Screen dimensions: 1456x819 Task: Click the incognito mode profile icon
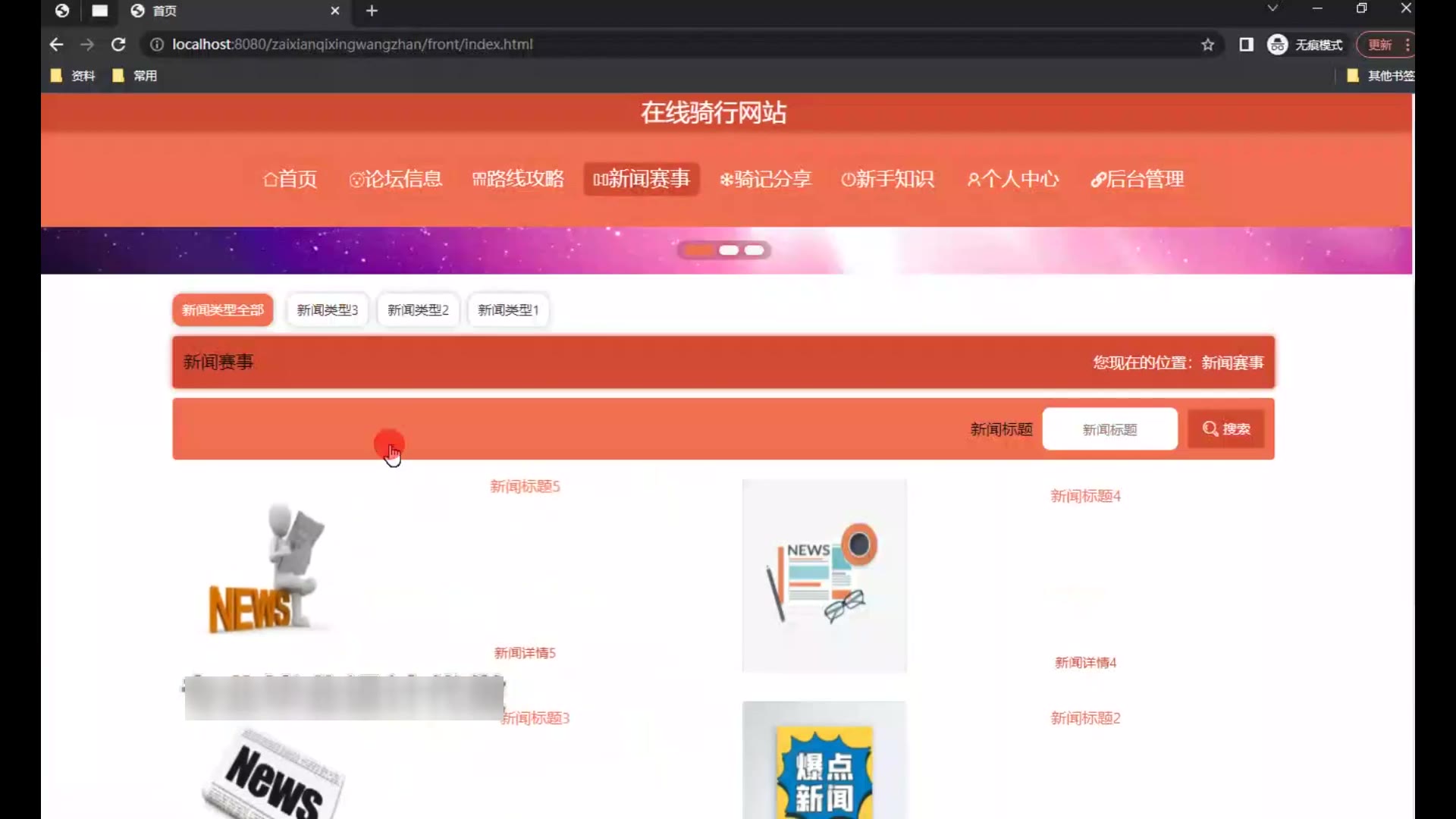click(1277, 45)
